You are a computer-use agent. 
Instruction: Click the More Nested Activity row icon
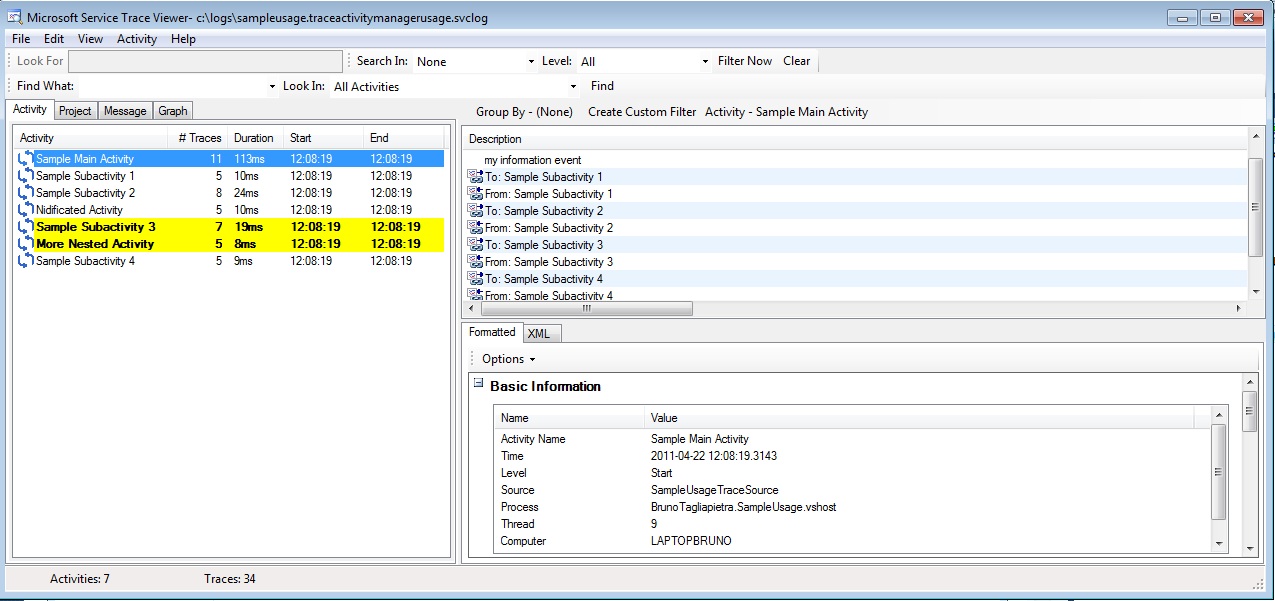(x=26, y=244)
